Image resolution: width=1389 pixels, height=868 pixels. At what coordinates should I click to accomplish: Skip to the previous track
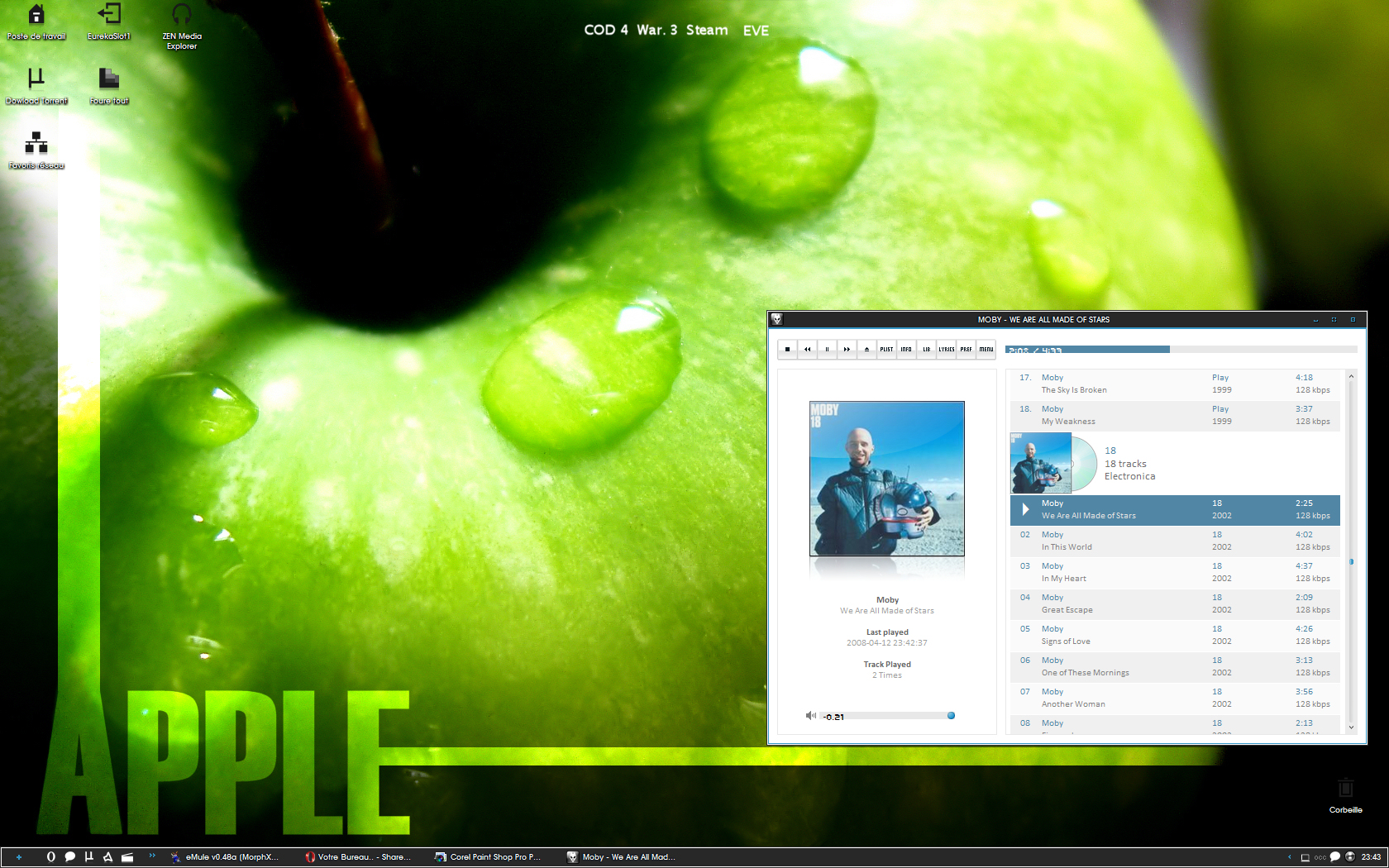(x=807, y=349)
